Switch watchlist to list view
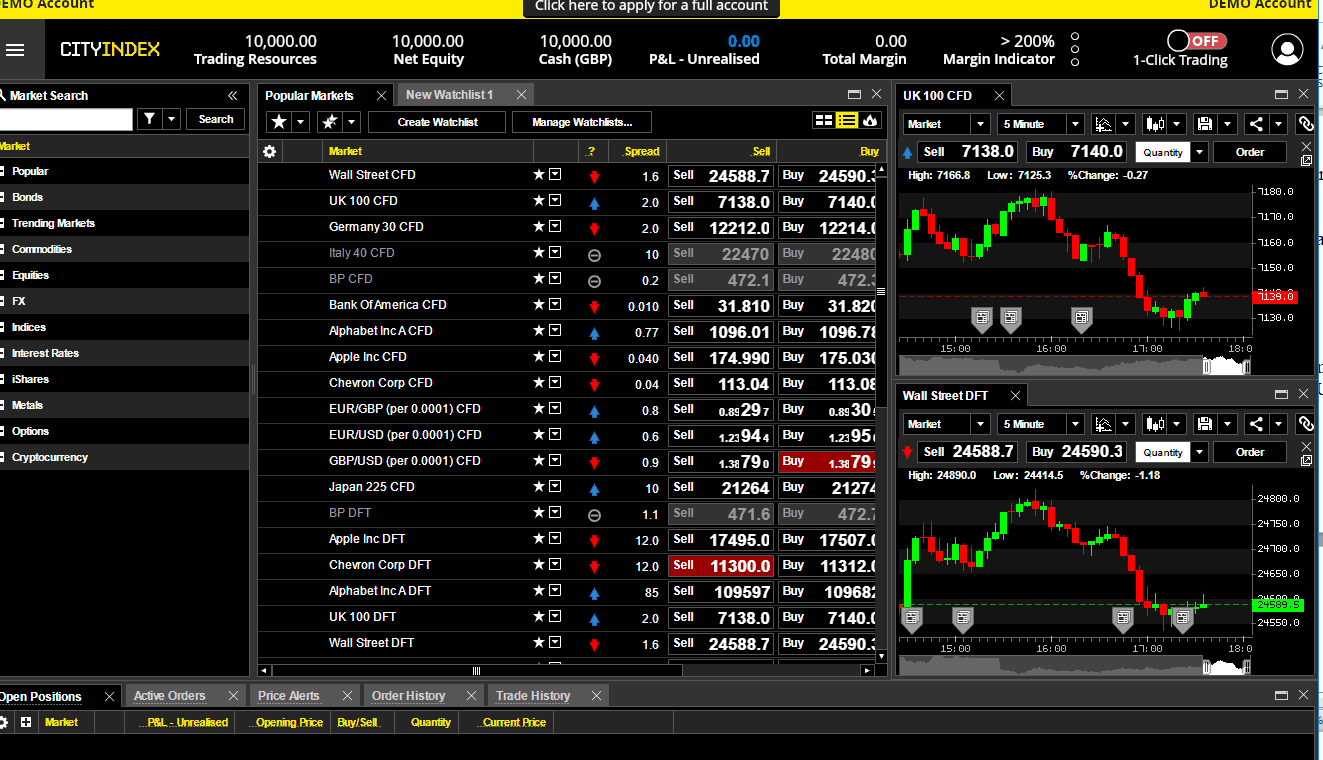The width and height of the screenshot is (1323, 760). pos(847,121)
